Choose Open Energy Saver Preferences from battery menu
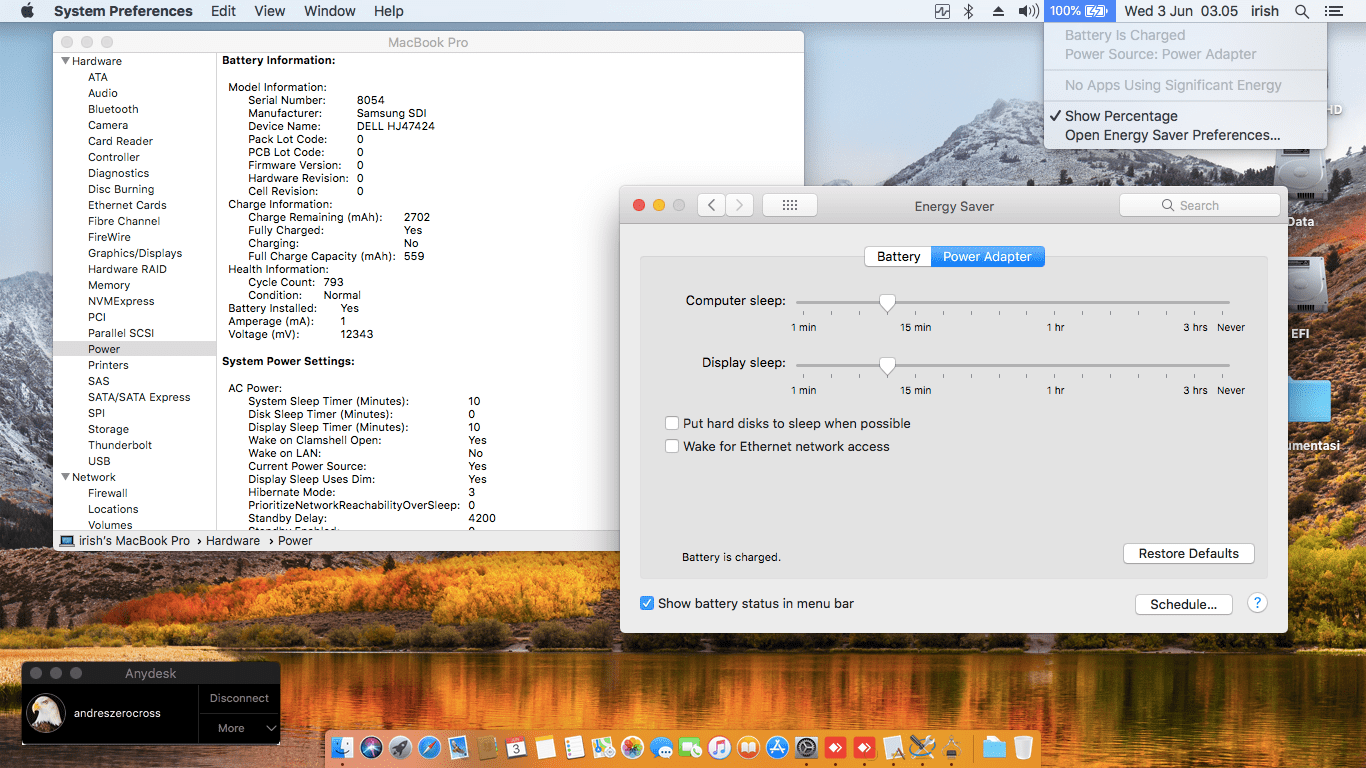Viewport: 1366px width, 768px height. [1172, 135]
